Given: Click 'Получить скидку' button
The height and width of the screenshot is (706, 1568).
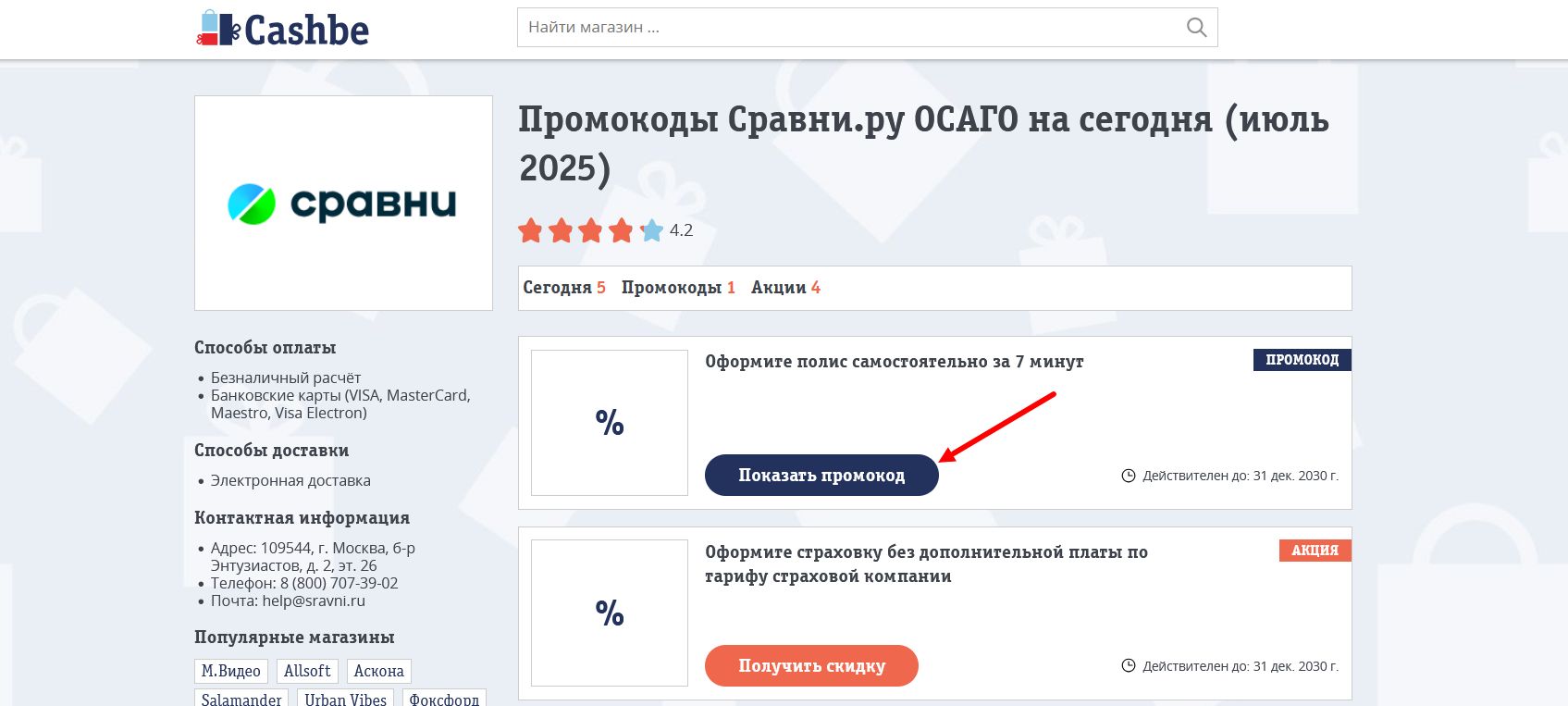Looking at the screenshot, I should coord(811,665).
